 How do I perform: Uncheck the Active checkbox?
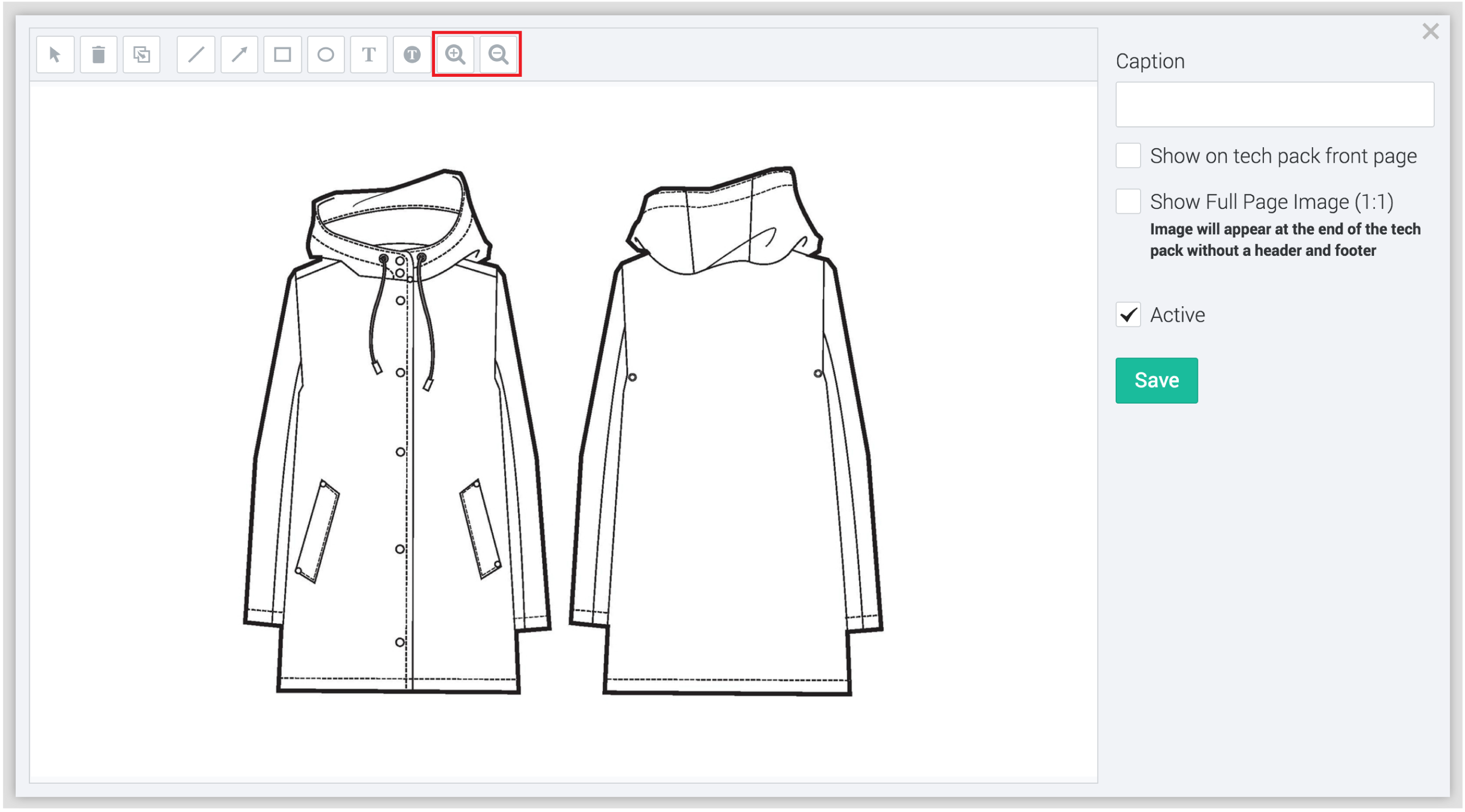(1128, 315)
